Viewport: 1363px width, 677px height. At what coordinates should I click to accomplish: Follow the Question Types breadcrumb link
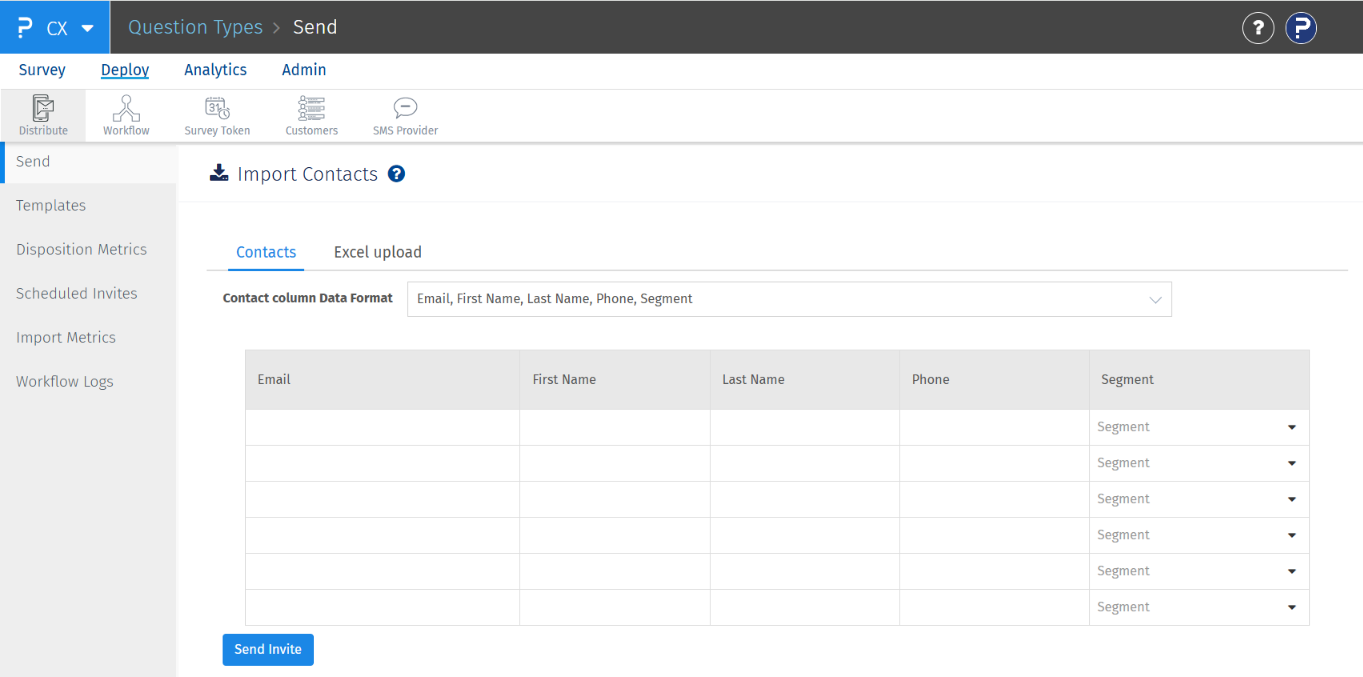click(195, 28)
